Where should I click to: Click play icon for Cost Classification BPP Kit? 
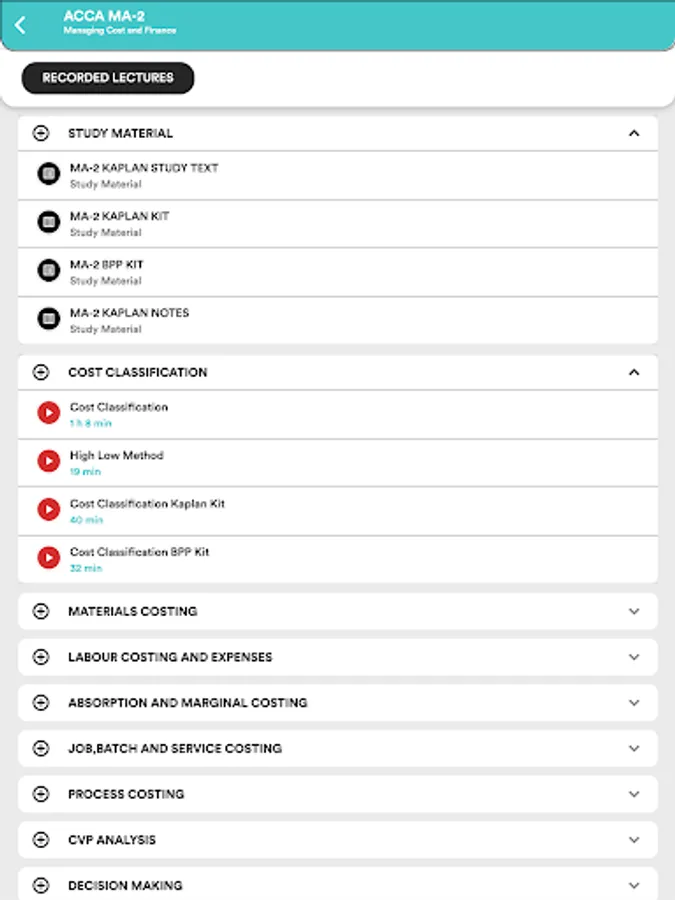(x=48, y=558)
